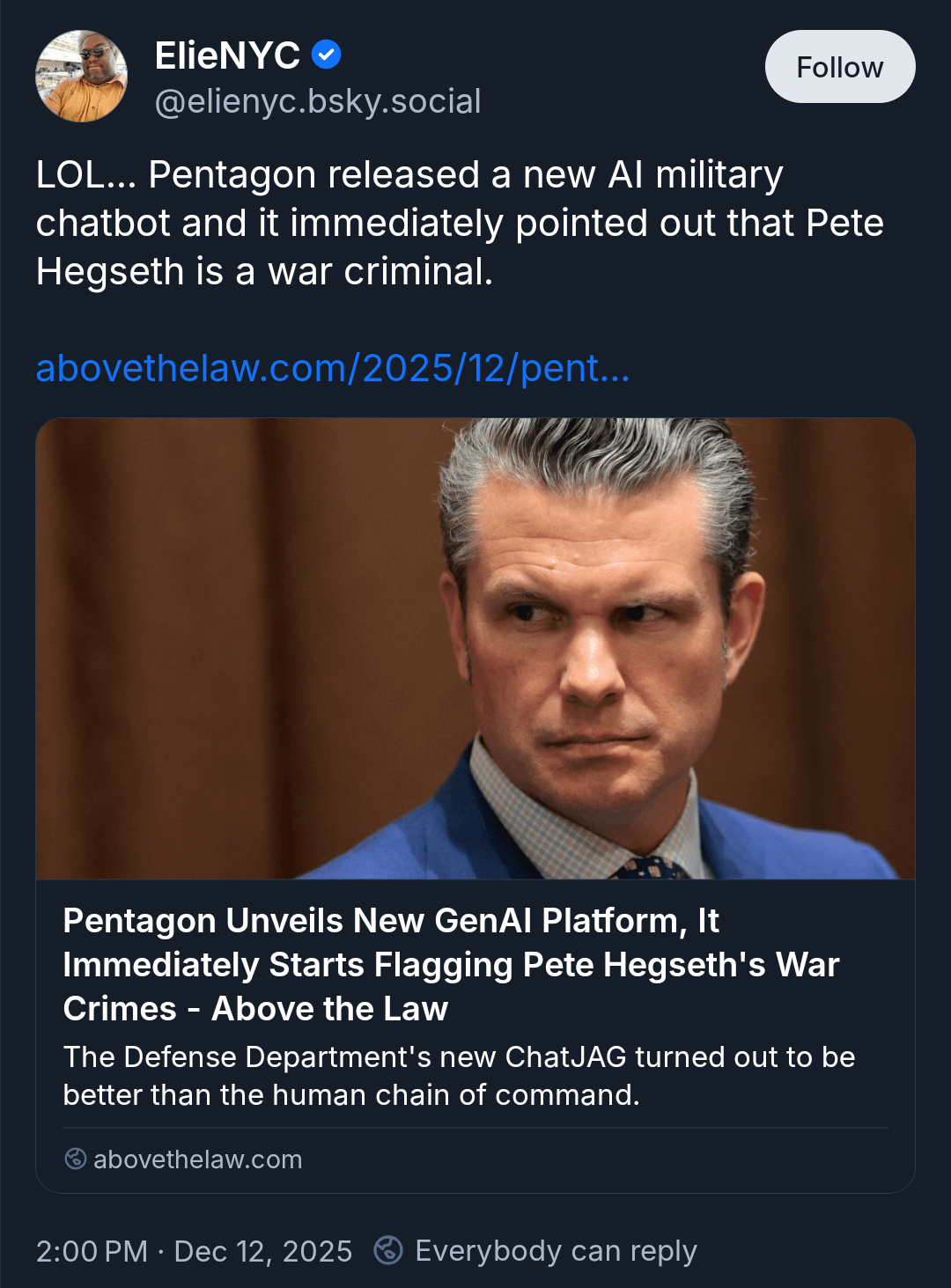Open ElieNYC's profile avatar
This screenshot has height=1288, width=951.
click(x=81, y=77)
